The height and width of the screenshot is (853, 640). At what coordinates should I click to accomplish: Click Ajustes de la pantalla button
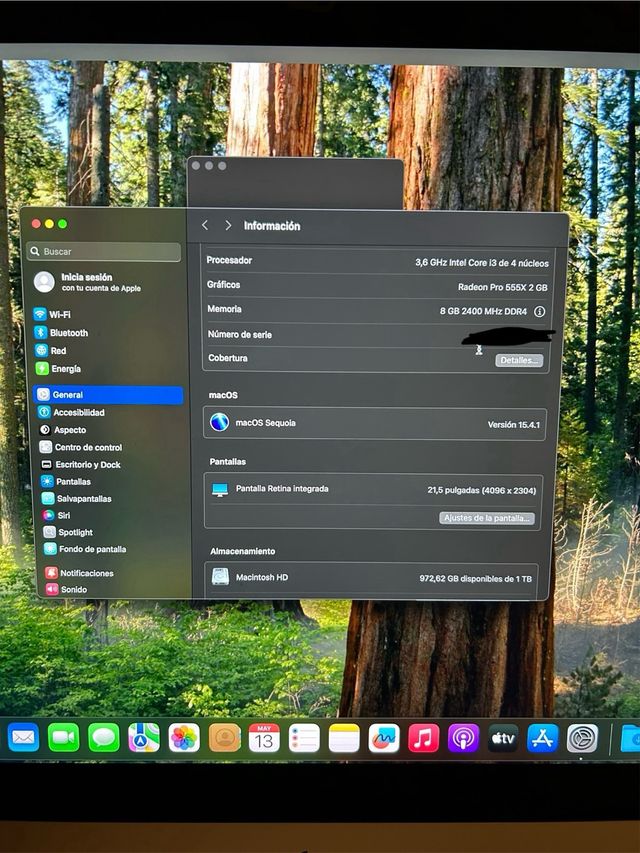point(487,518)
